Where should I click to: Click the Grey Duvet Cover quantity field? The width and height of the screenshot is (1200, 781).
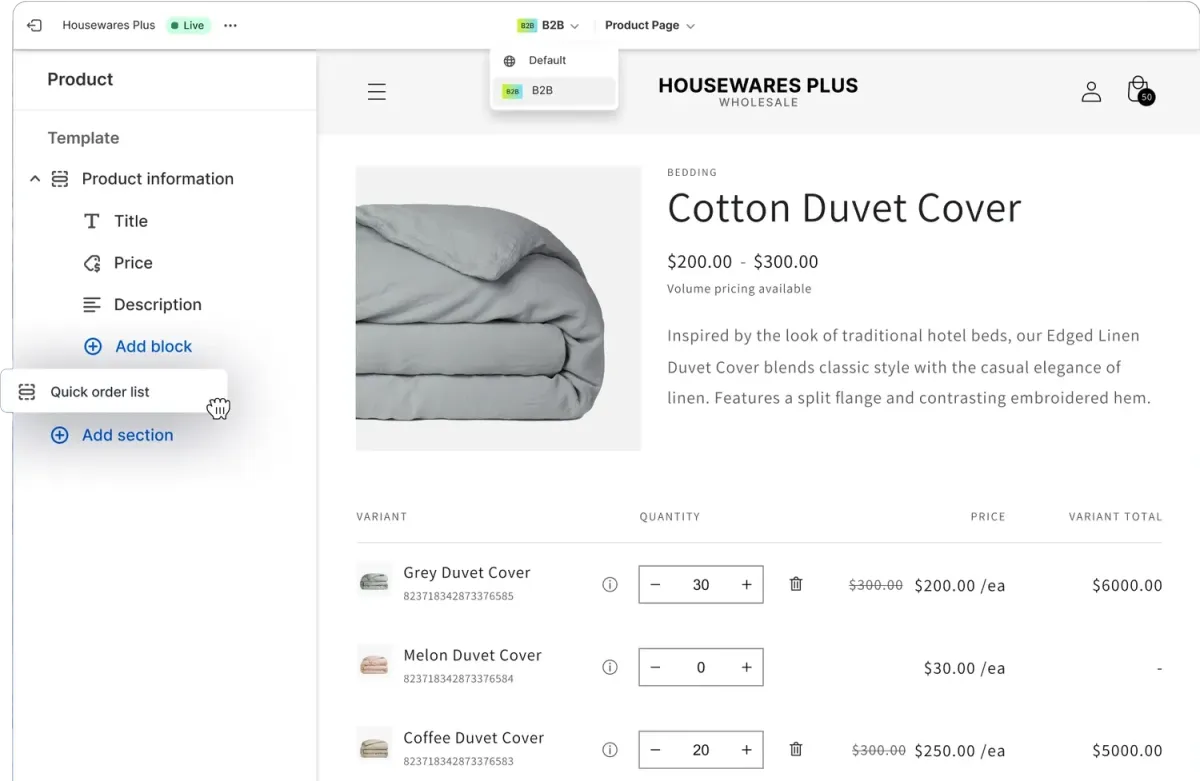click(x=701, y=585)
